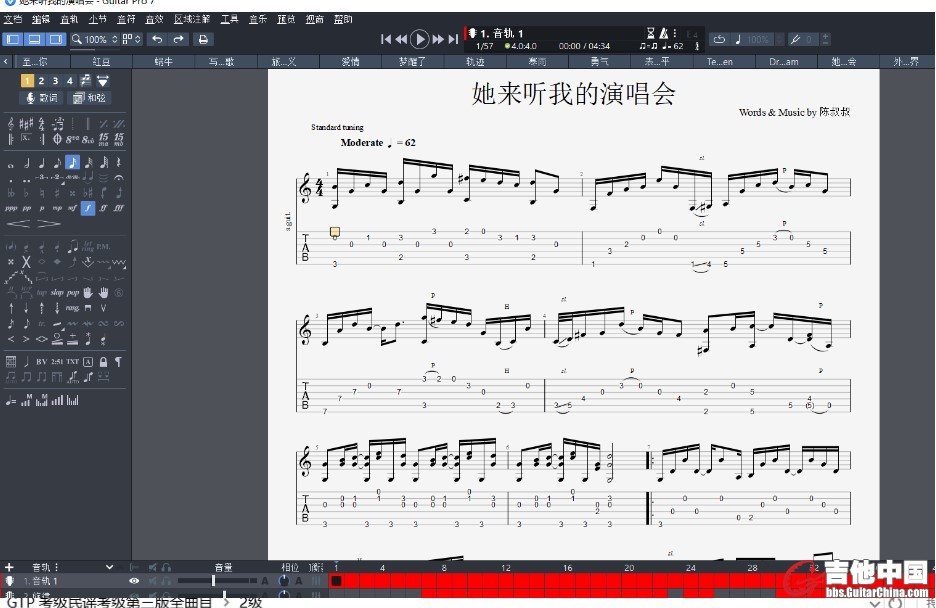Open the page layout view dropdown
The width and height of the screenshot is (936, 608).
[131, 39]
